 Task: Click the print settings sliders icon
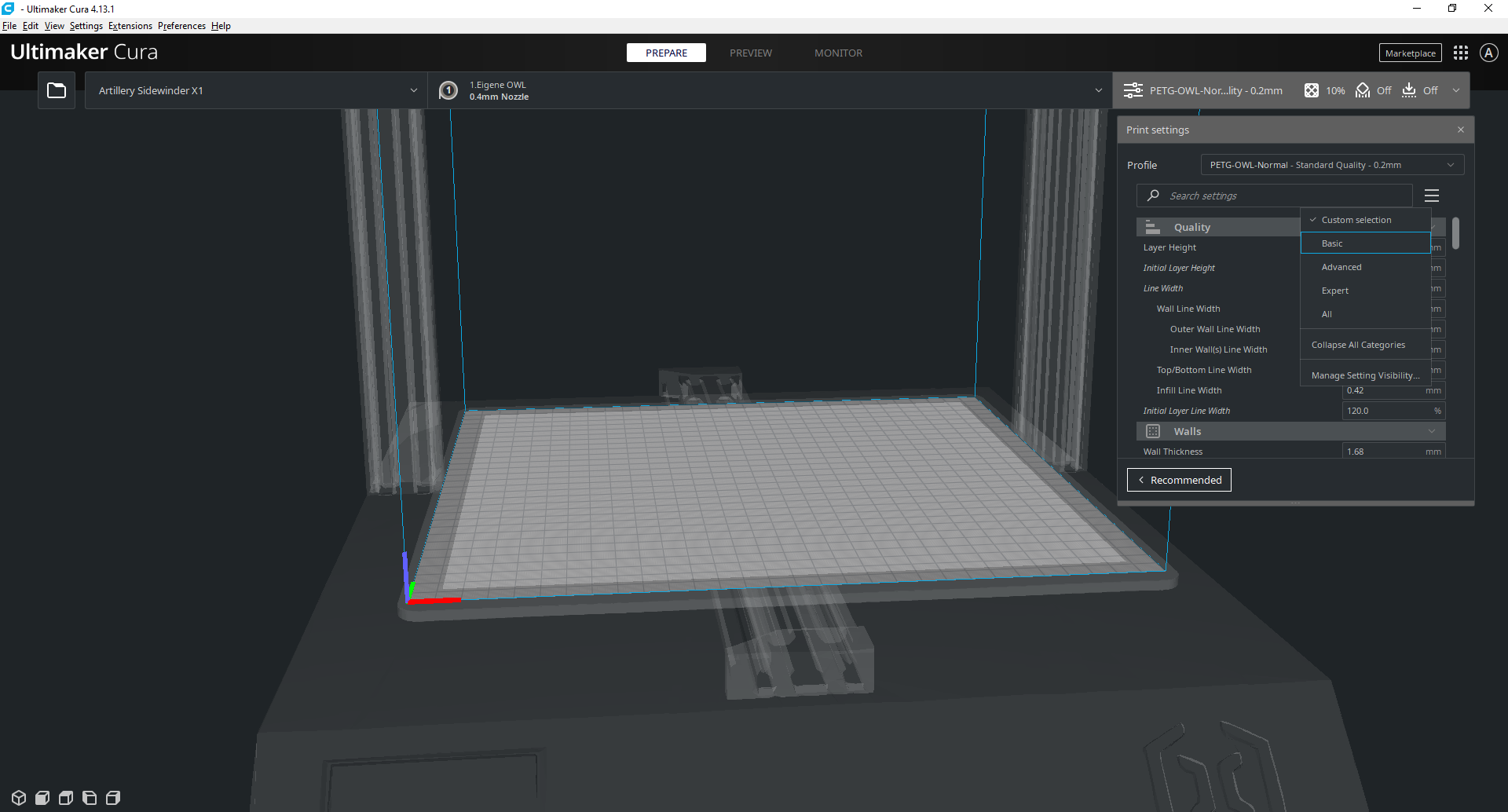click(x=1133, y=90)
